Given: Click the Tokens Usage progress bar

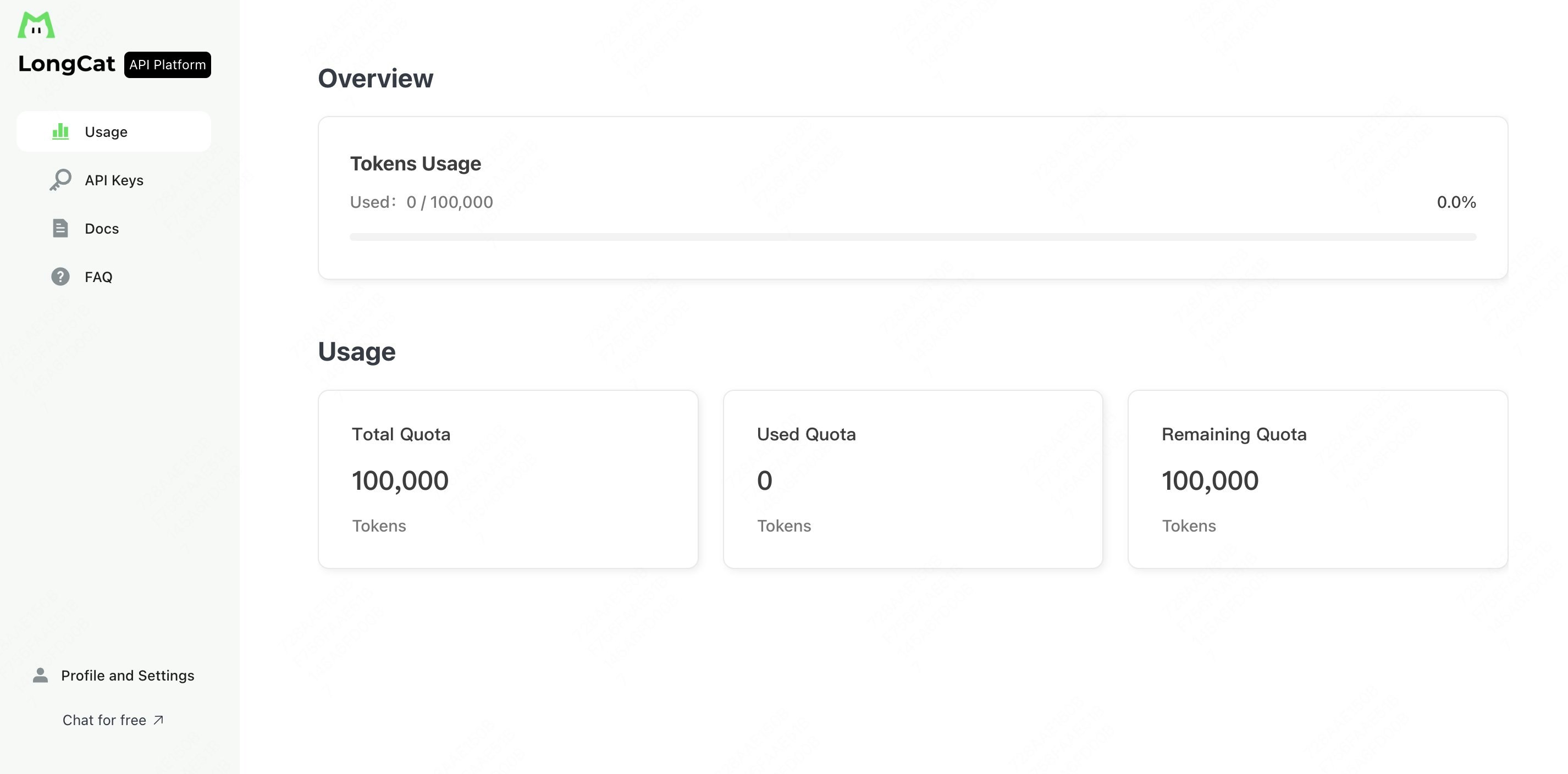Looking at the screenshot, I should 913,237.
